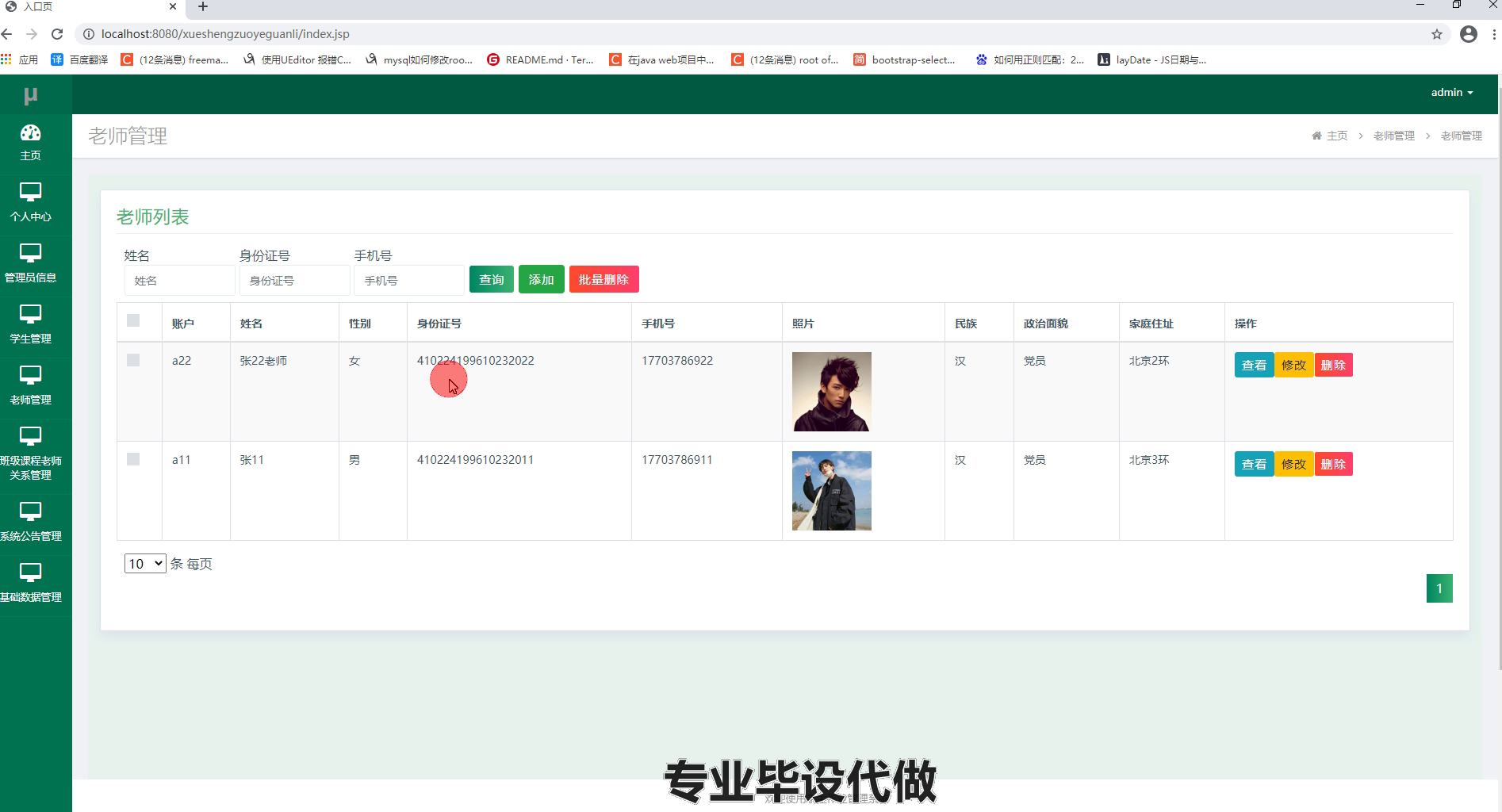The image size is (1502, 812).
Task: Click the photo thumbnail of 张11
Action: pyautogui.click(x=832, y=491)
